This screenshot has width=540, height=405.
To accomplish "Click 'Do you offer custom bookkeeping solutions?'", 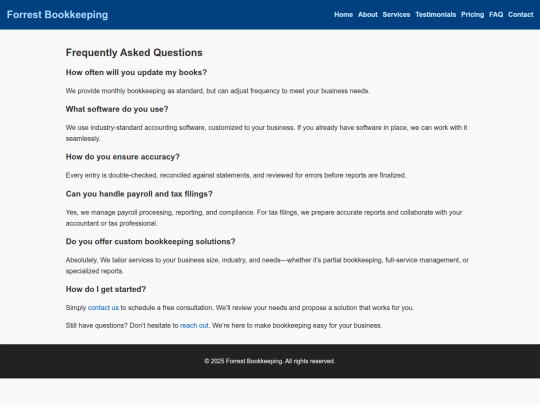I will [150, 241].
